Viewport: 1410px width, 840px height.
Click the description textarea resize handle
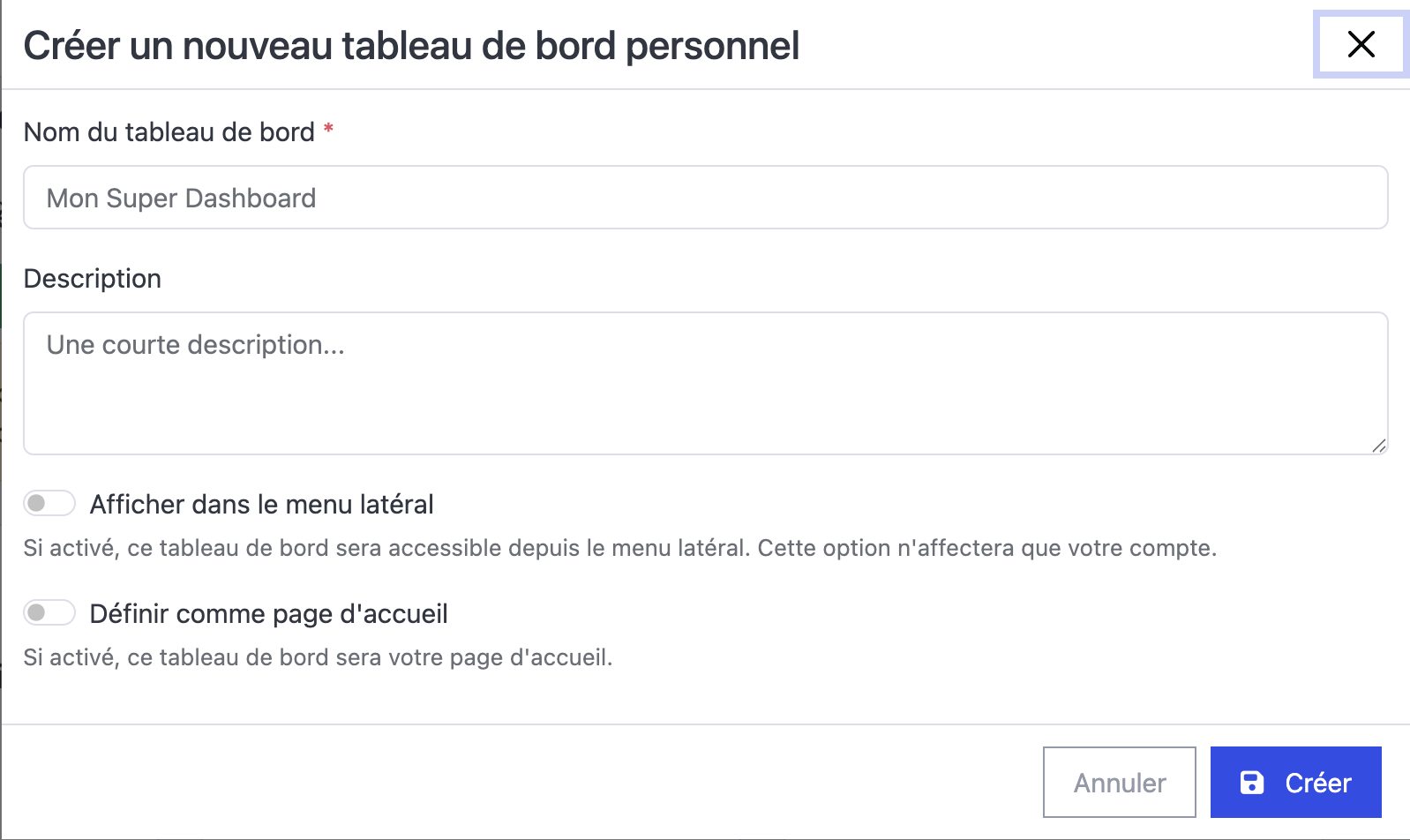[x=1379, y=446]
